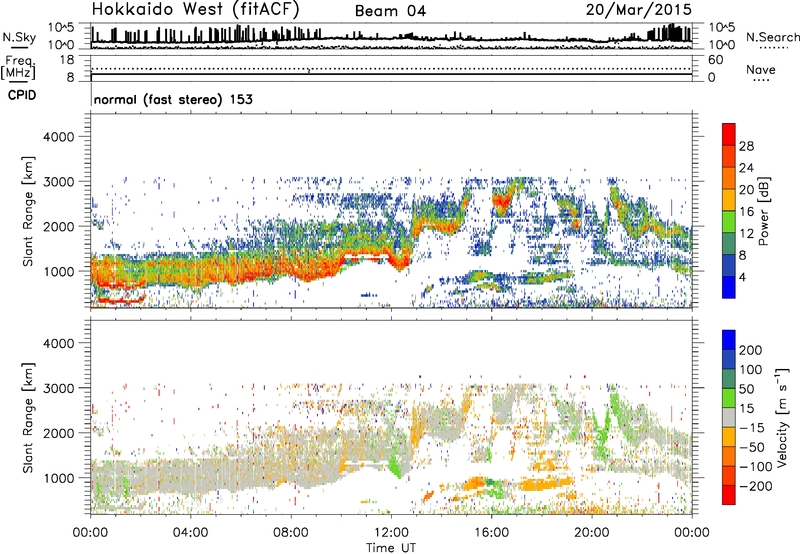Click the 100 label on the velocity colorbar
The image size is (800, 554).
tap(751, 370)
